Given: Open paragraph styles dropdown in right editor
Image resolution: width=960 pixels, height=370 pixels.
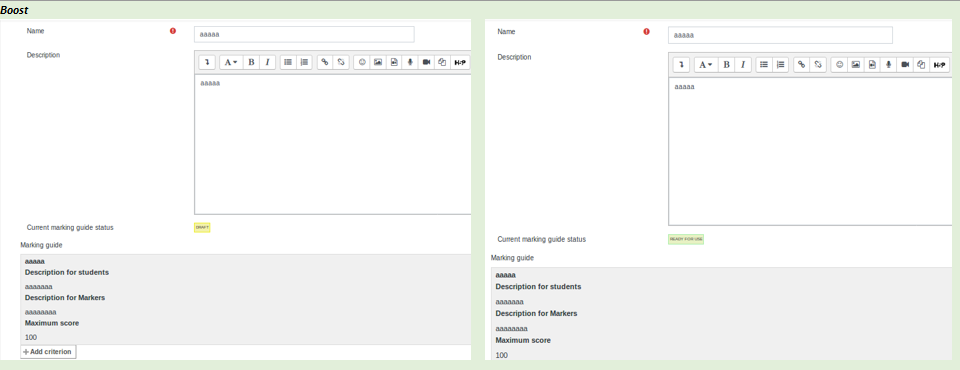Looking at the screenshot, I should (x=706, y=64).
